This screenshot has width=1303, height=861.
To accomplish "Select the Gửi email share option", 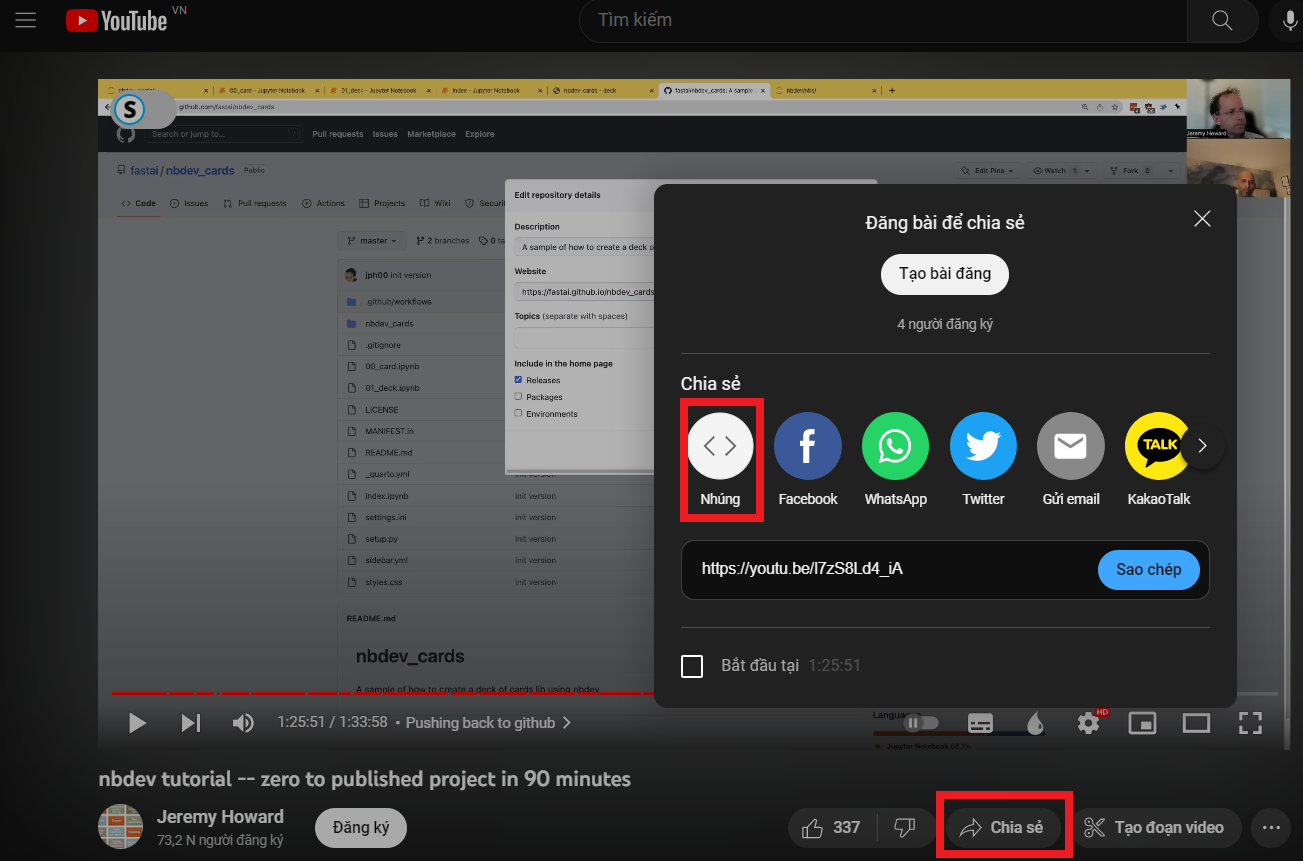I will coord(1071,459).
